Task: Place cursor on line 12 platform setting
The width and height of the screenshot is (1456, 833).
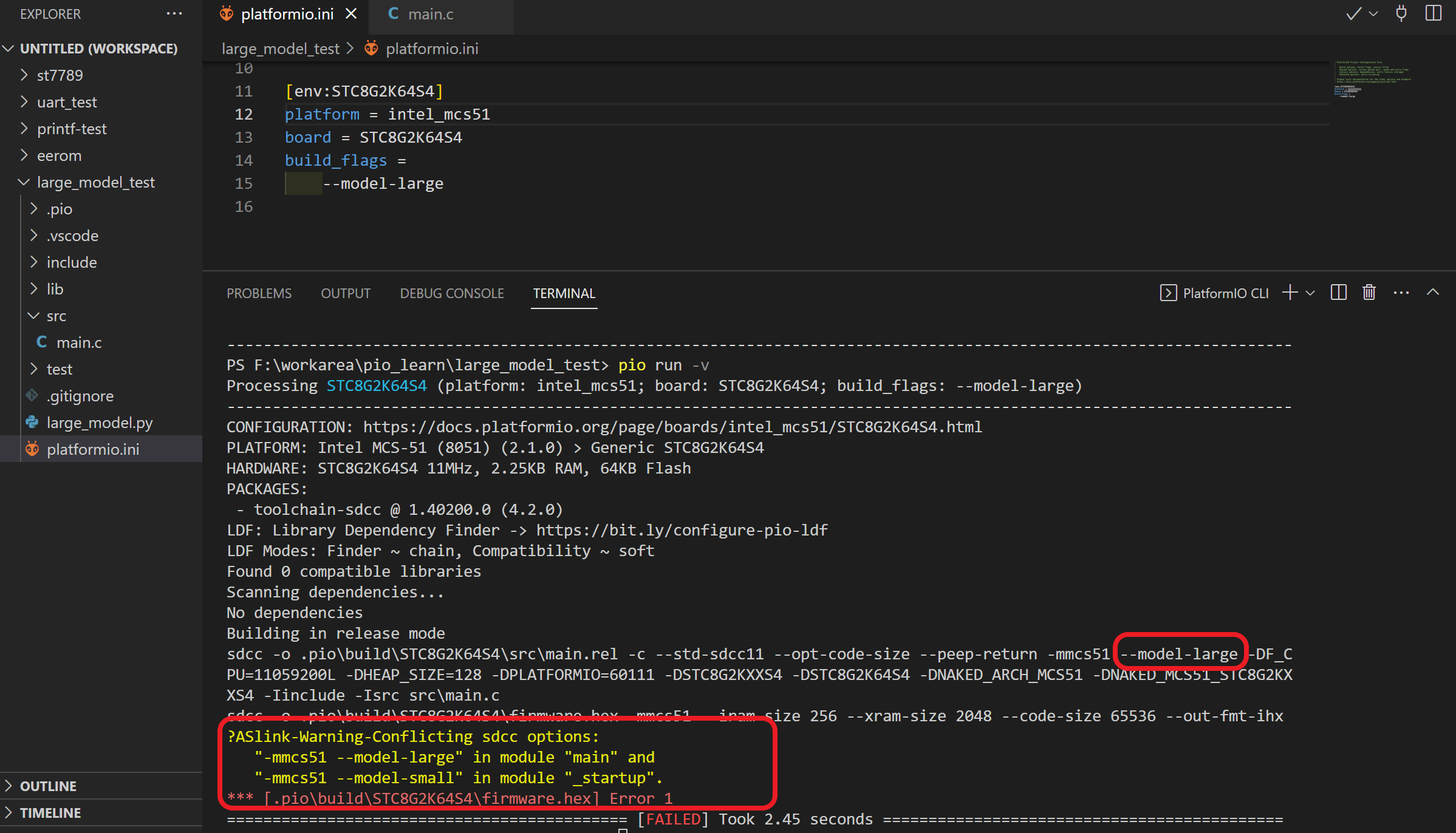Action: pos(387,114)
